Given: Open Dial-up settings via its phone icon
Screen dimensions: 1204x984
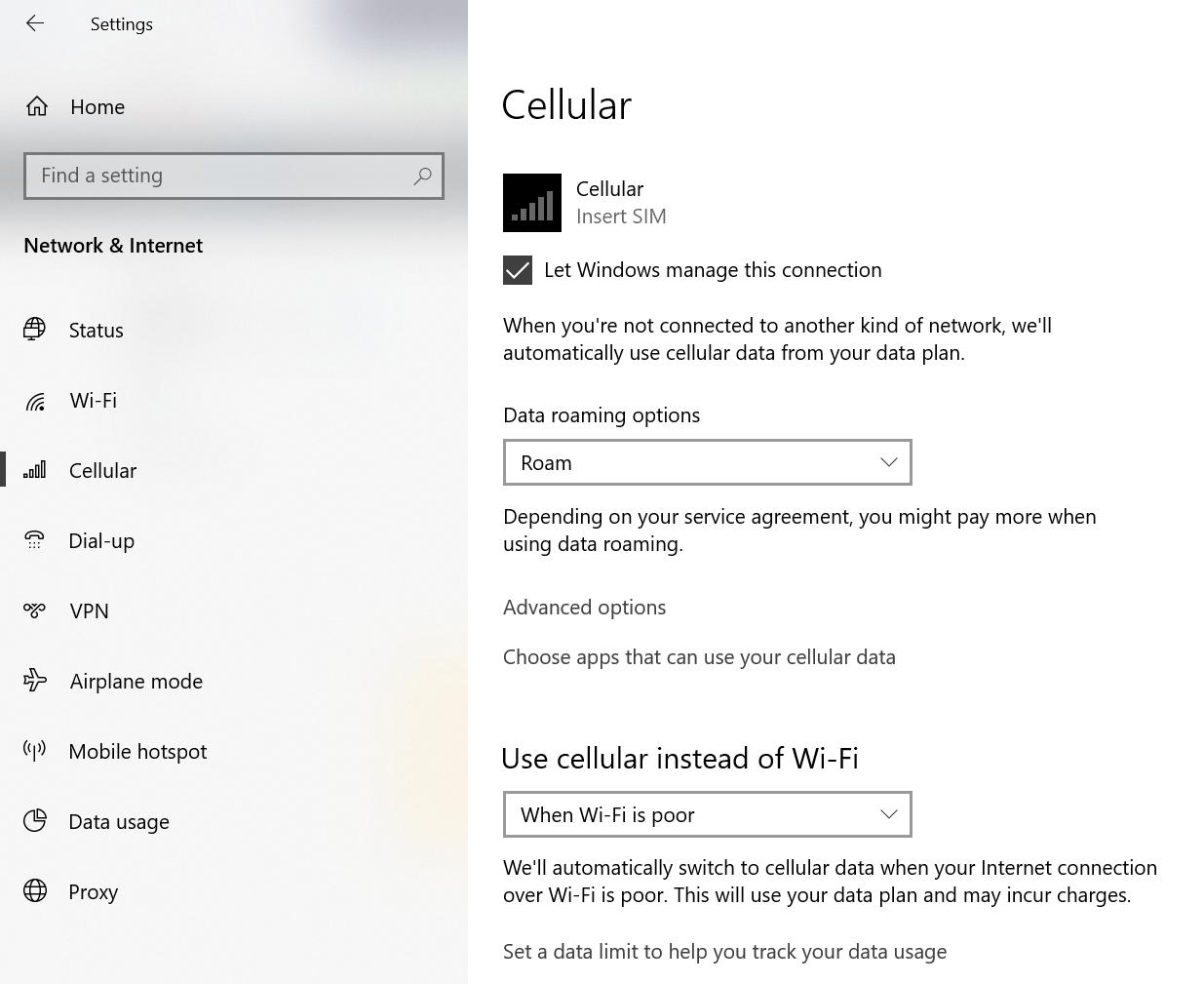Looking at the screenshot, I should pyautogui.click(x=35, y=540).
